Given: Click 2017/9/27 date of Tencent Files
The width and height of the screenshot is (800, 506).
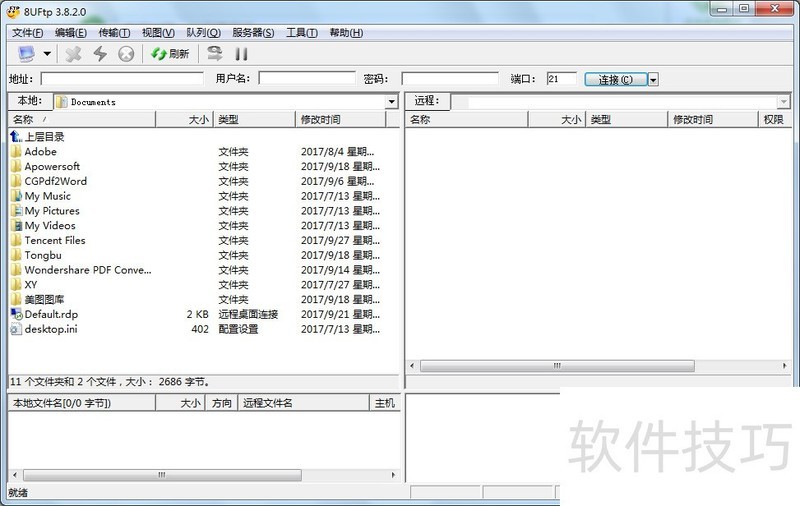Looking at the screenshot, I should tap(340, 240).
